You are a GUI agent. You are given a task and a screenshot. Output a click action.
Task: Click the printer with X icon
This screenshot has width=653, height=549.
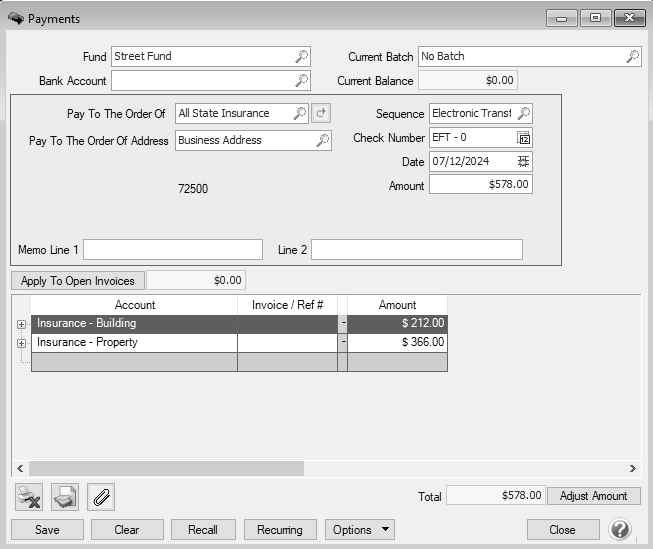[x=28, y=496]
